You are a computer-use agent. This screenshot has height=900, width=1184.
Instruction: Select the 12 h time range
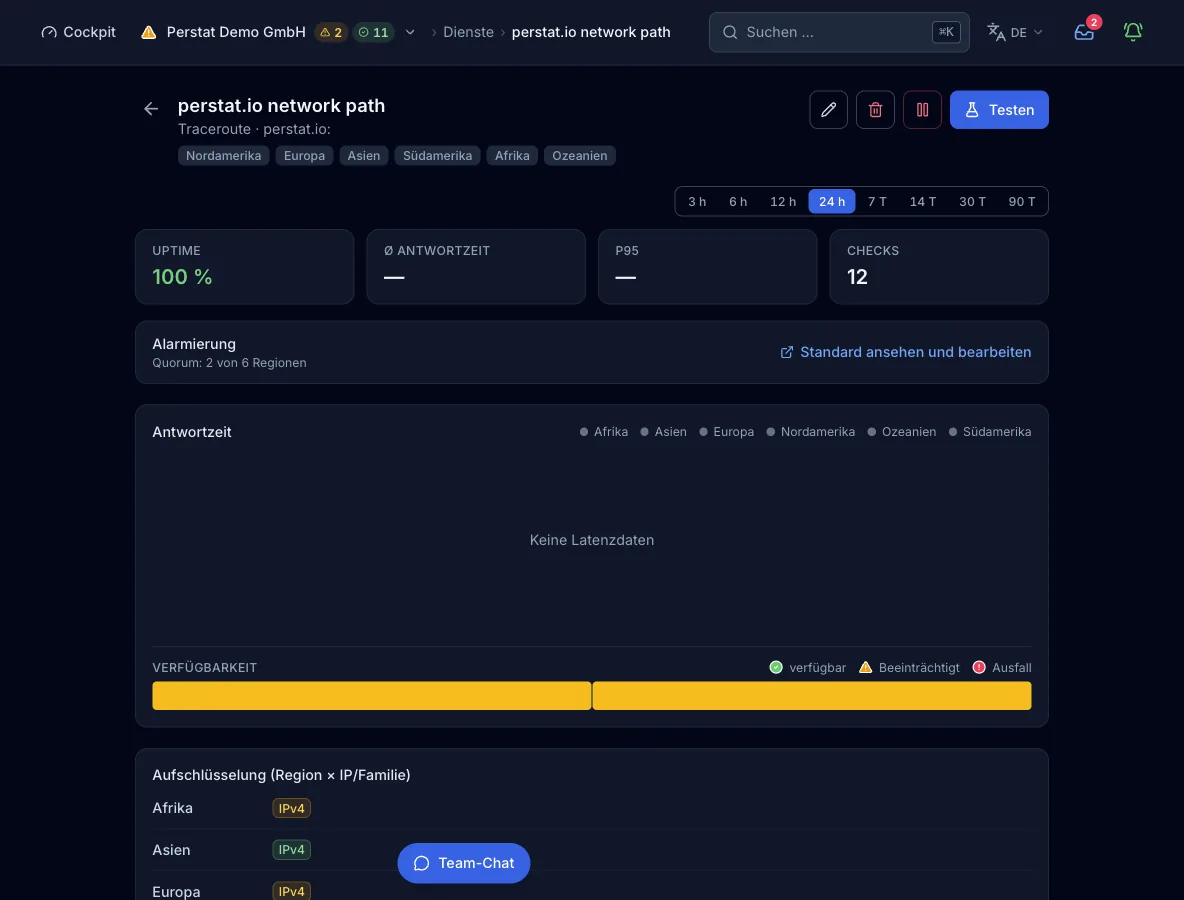coord(783,202)
